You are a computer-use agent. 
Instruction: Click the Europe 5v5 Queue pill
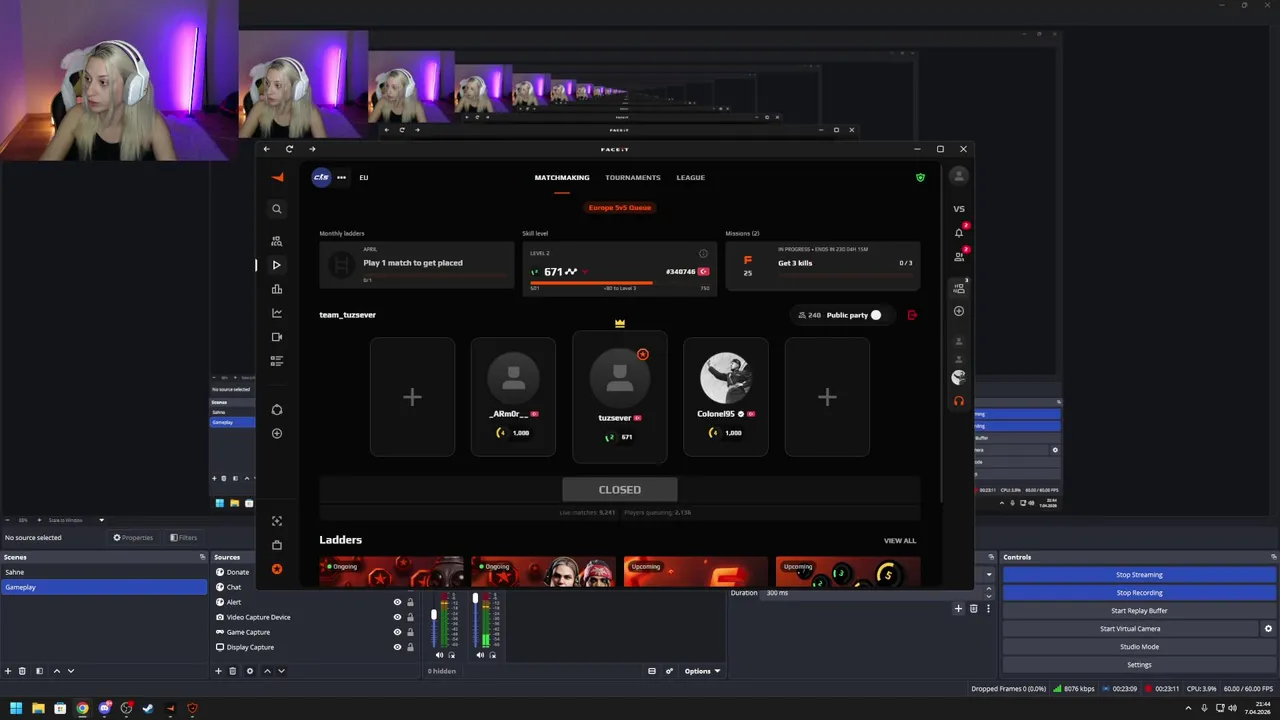pos(620,208)
